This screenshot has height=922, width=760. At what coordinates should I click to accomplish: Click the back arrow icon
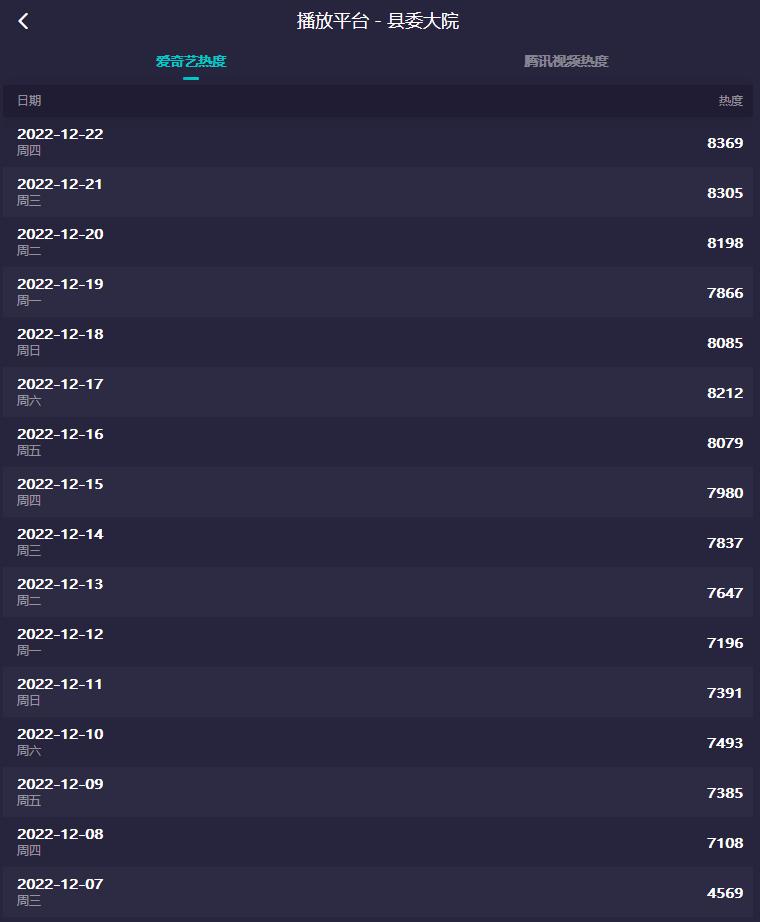[x=24, y=21]
